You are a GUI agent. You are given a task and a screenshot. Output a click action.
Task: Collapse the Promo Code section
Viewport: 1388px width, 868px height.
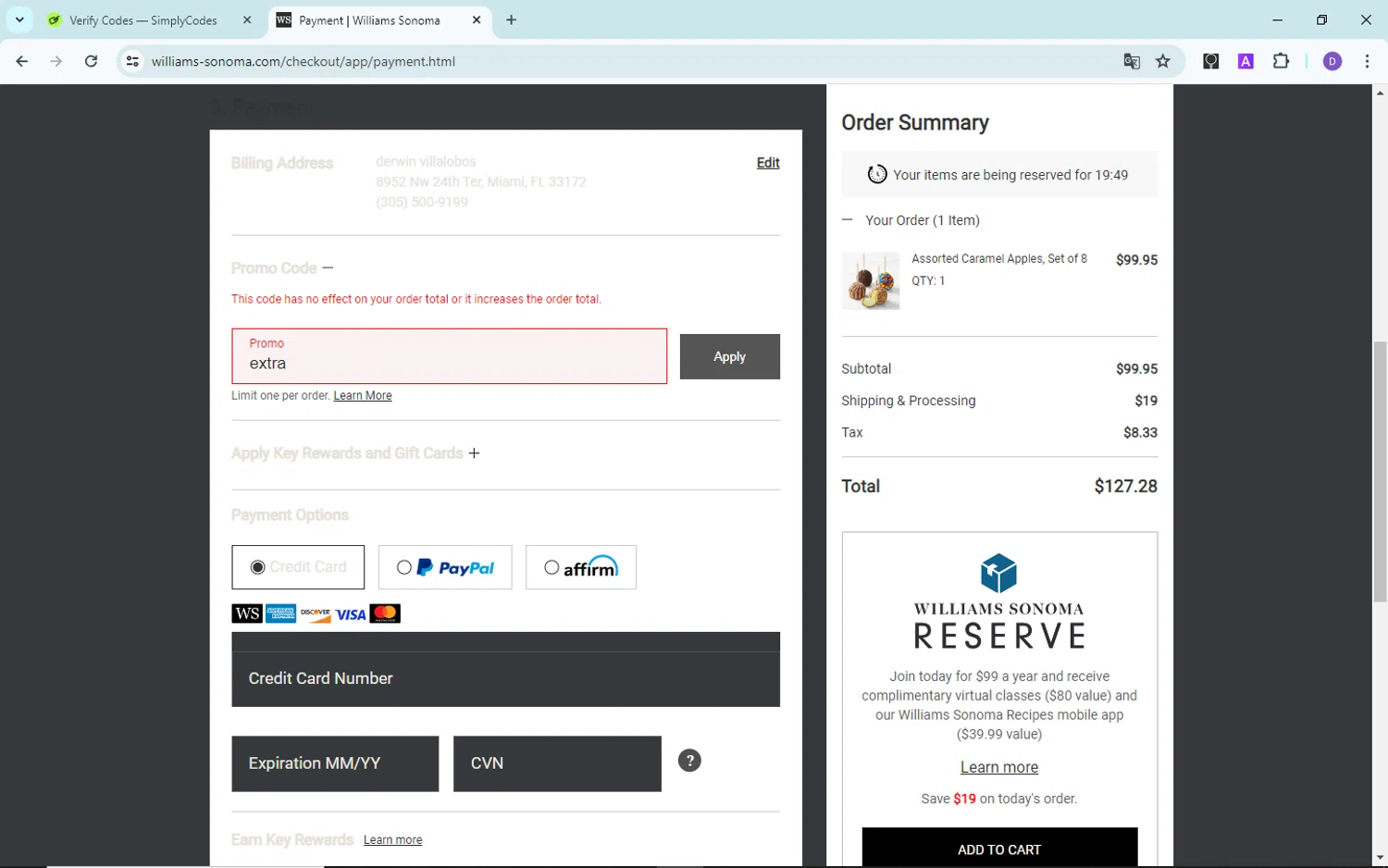[x=328, y=267]
